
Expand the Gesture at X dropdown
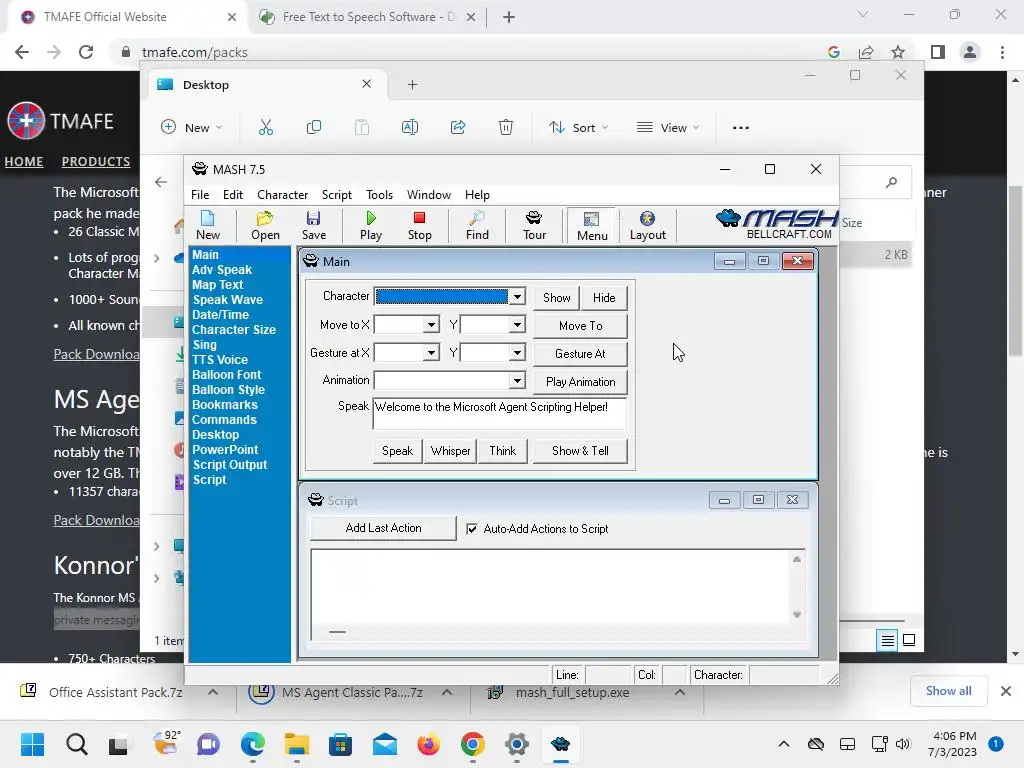coord(431,353)
